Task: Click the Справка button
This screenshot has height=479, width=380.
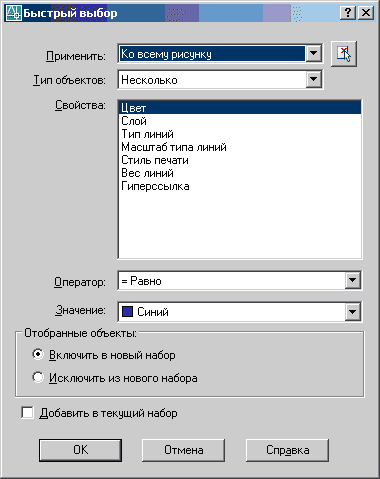Action: pyautogui.click(x=287, y=450)
